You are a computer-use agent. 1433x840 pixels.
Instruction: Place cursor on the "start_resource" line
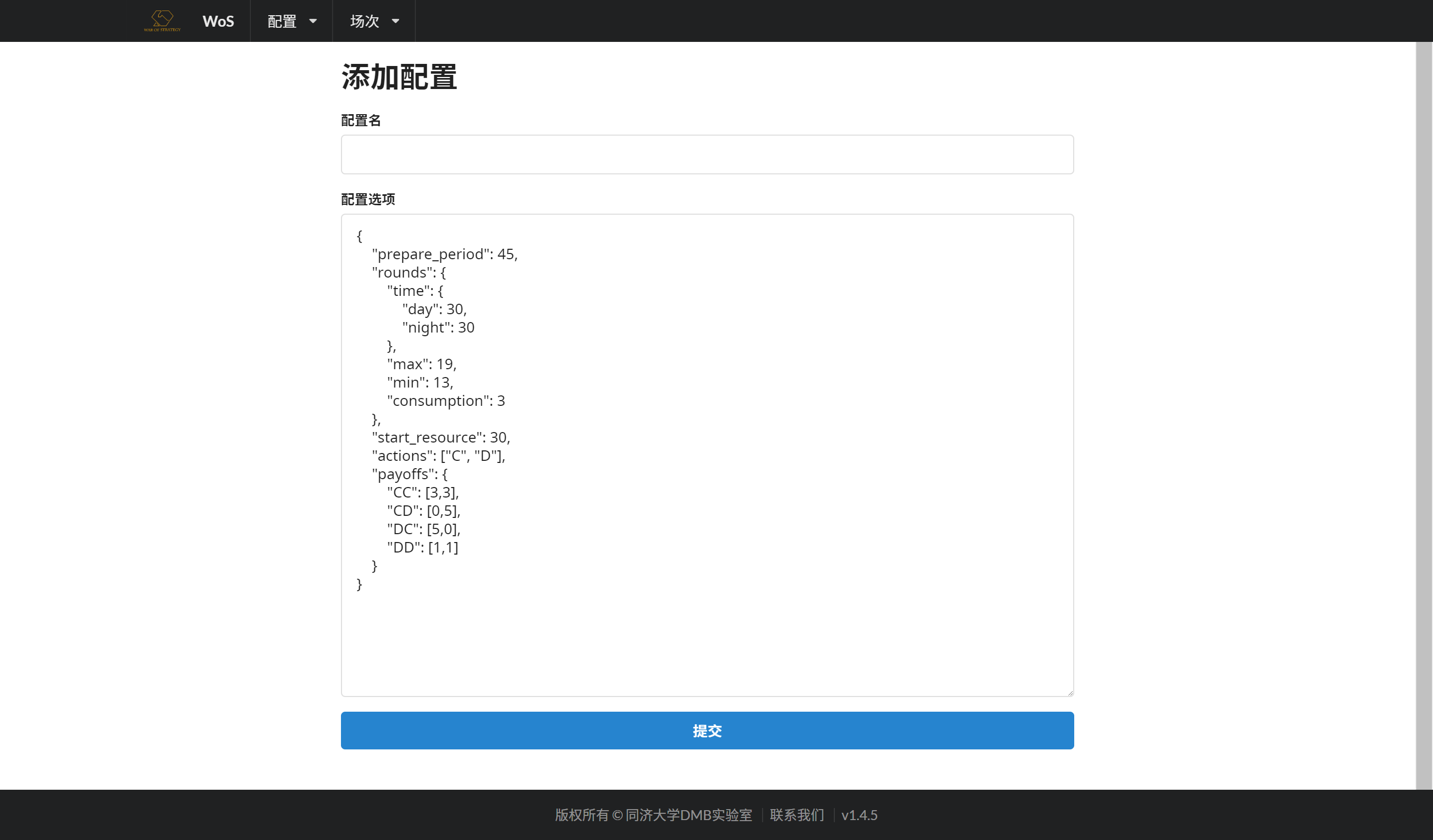coord(440,437)
